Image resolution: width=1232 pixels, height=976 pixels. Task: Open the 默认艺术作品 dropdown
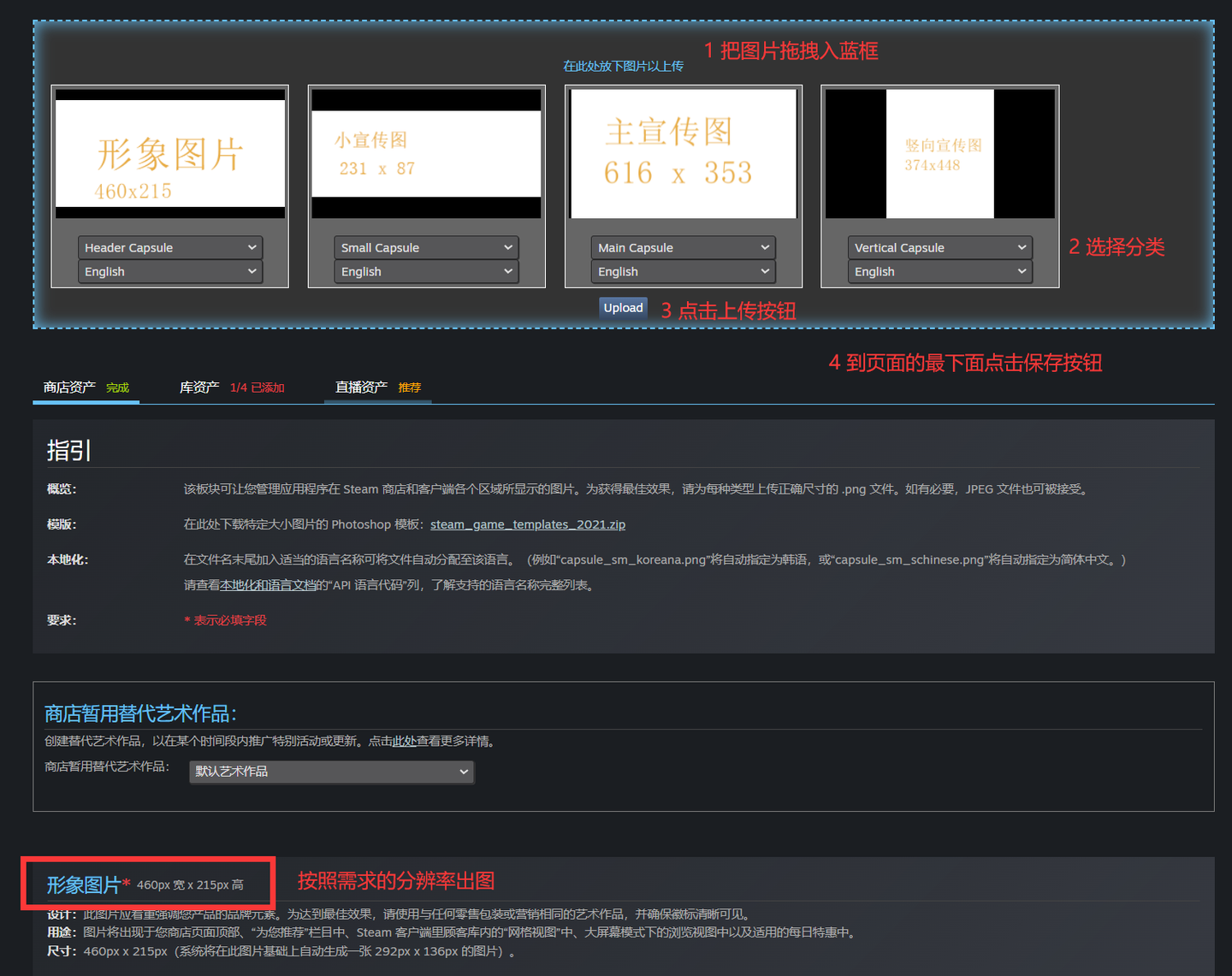click(331, 772)
